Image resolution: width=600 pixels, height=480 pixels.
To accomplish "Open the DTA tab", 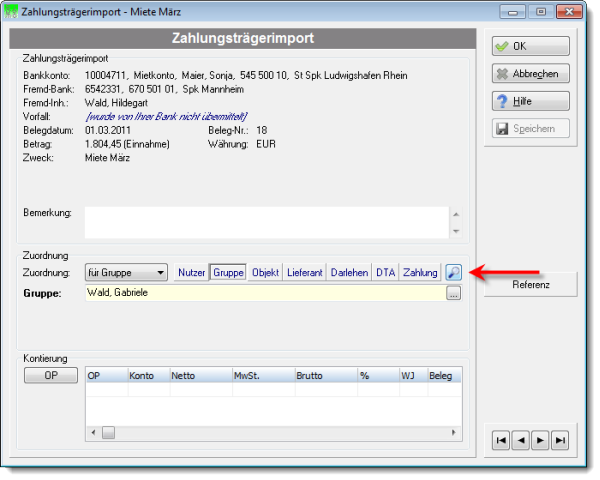I will tap(385, 273).
